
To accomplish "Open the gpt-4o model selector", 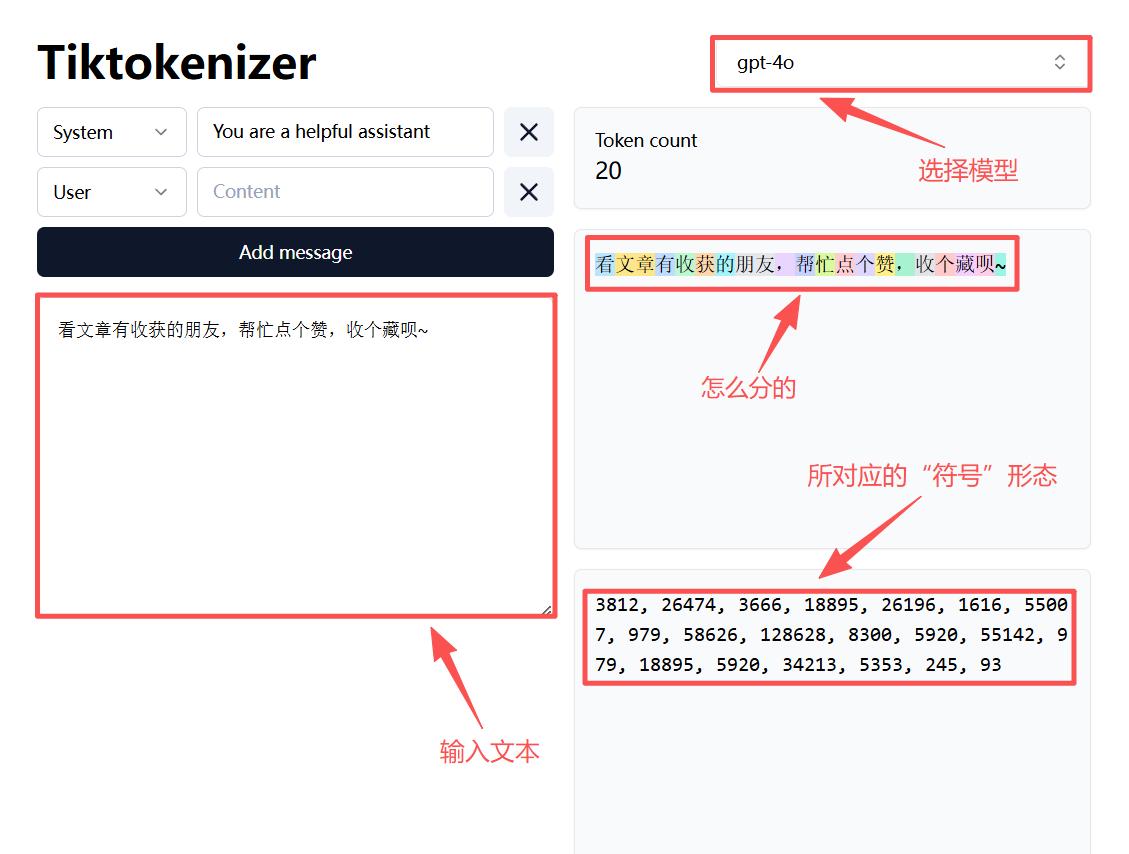I will pyautogui.click(x=901, y=63).
